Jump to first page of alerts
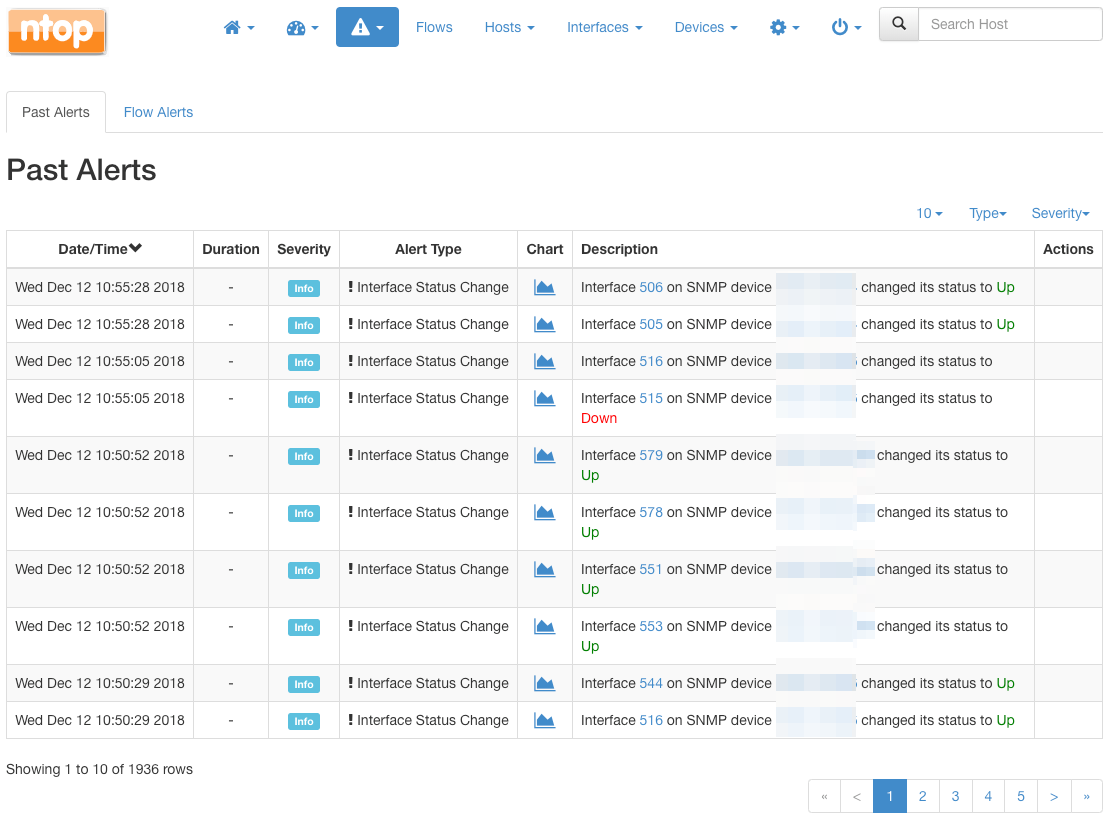Screen dimensions: 1109x819 824,796
